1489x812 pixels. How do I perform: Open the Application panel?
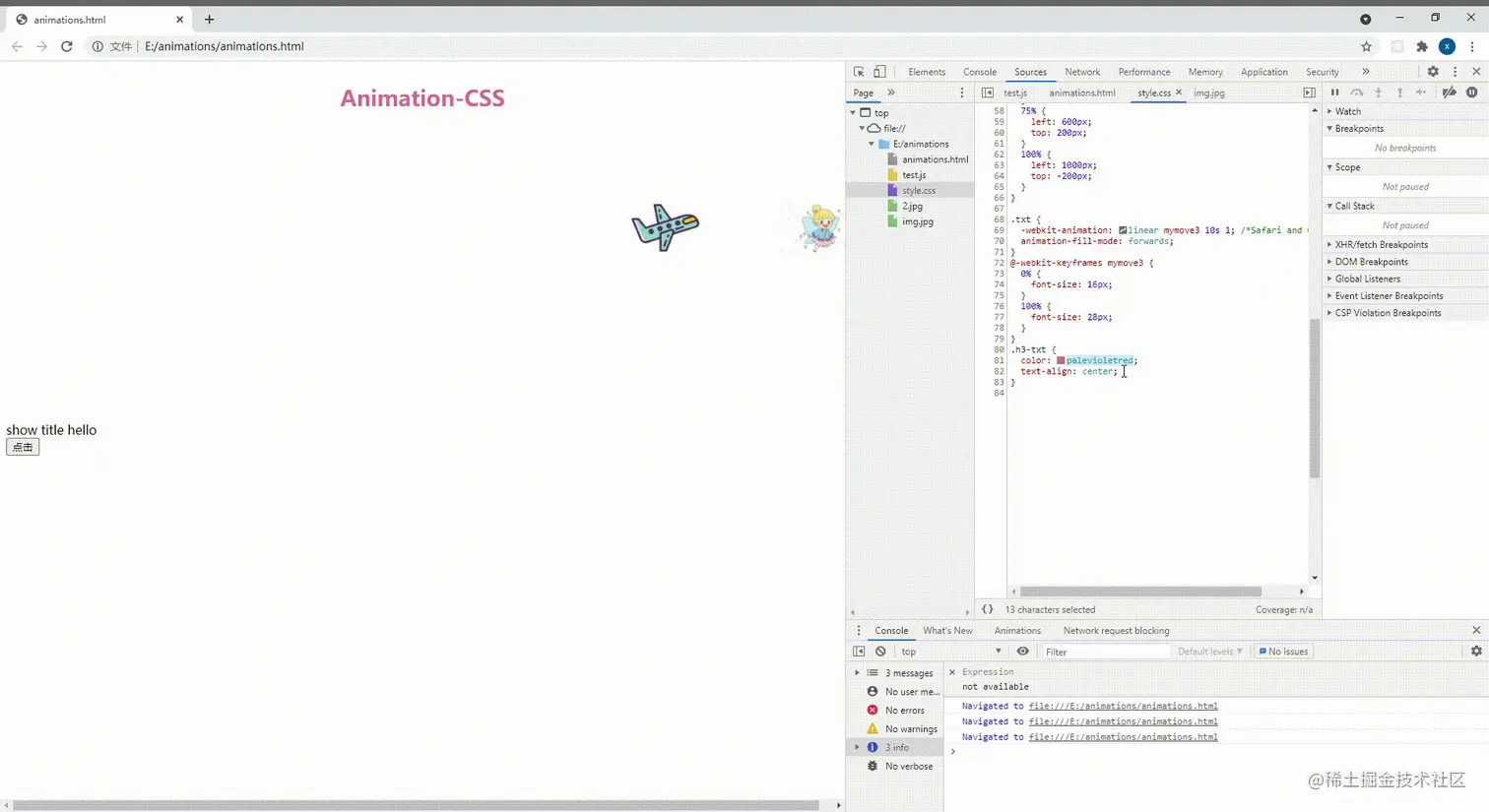(1263, 72)
